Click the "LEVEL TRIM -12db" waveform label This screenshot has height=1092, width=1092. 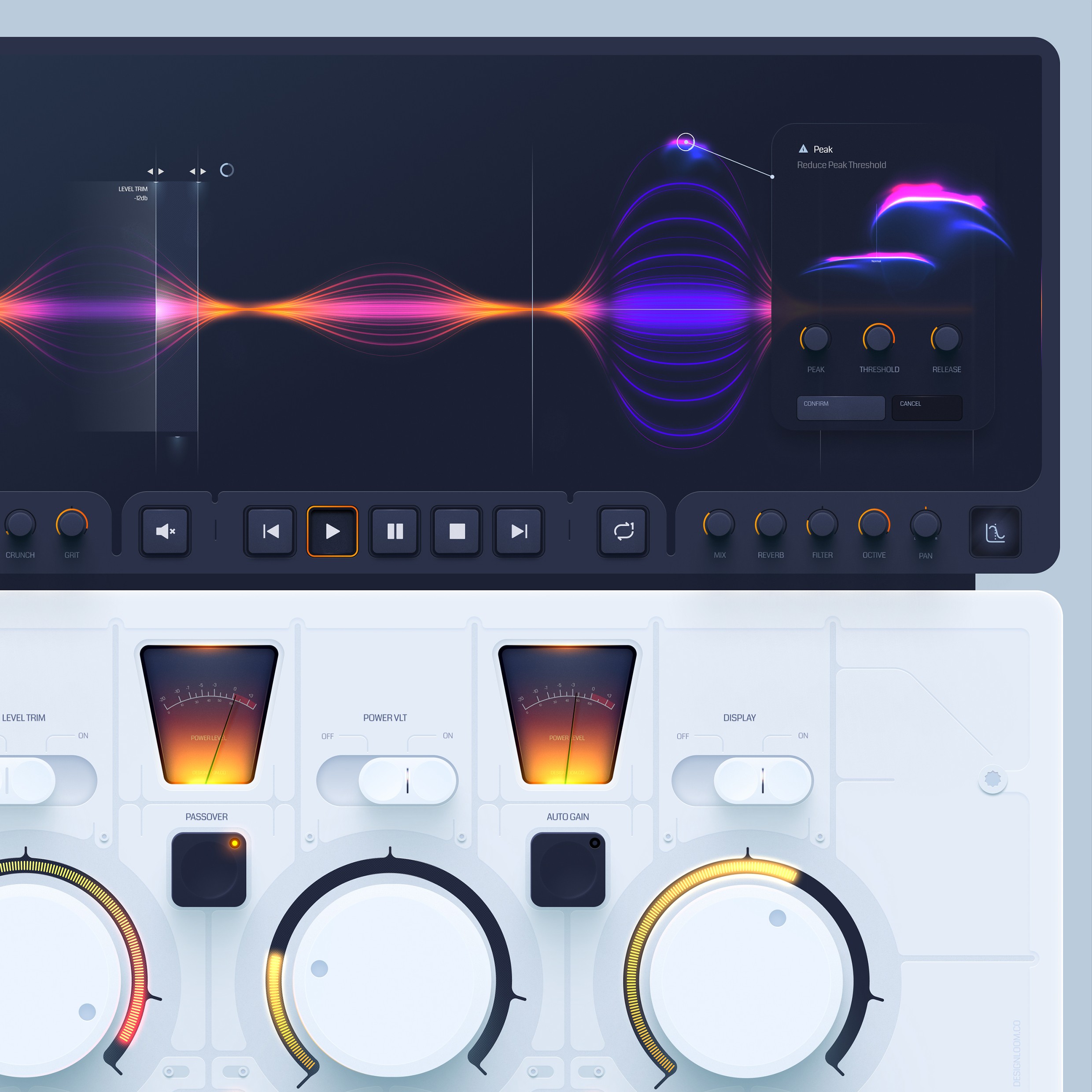click(133, 193)
